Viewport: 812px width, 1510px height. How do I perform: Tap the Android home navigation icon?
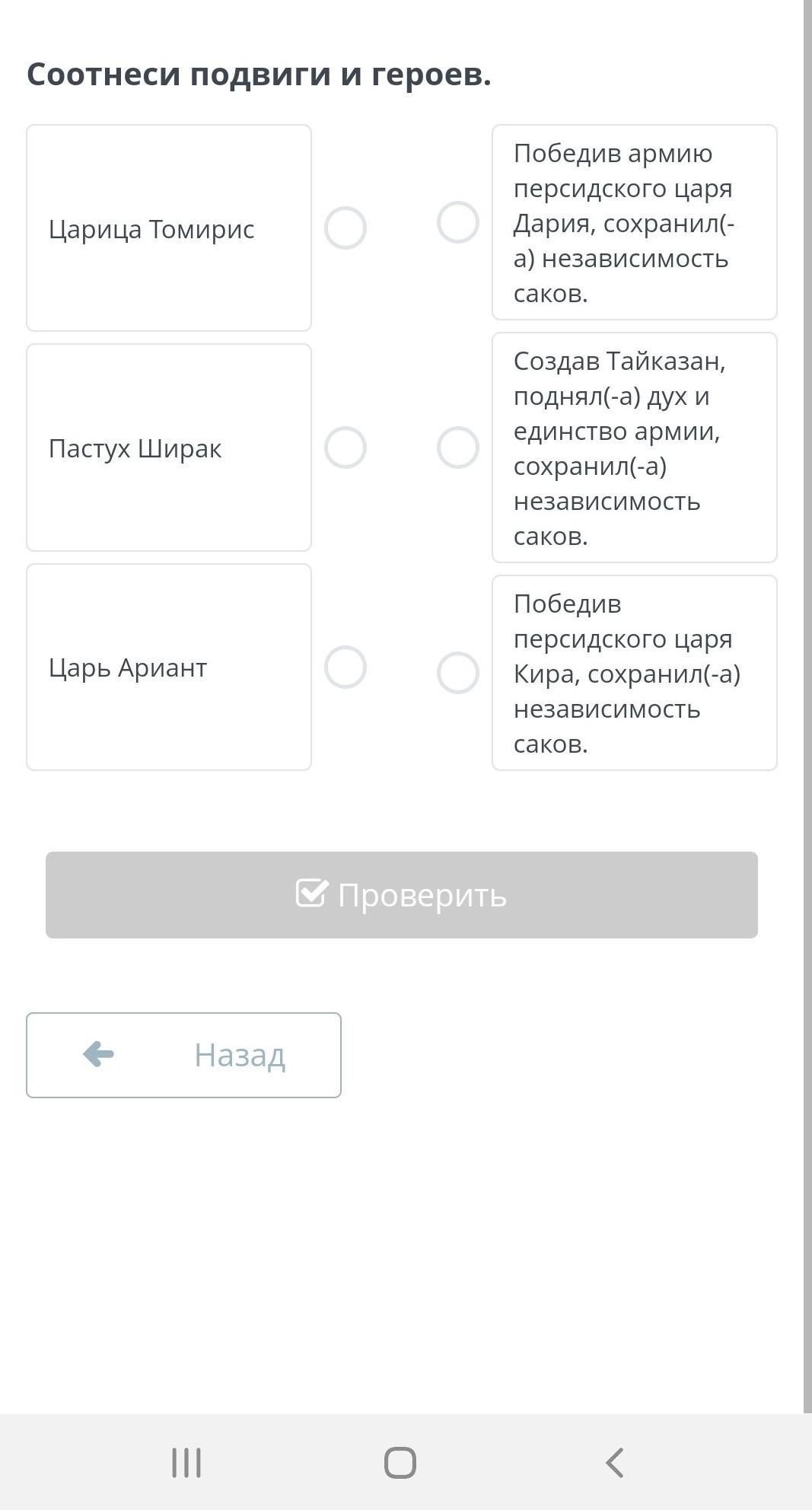coord(400,1463)
